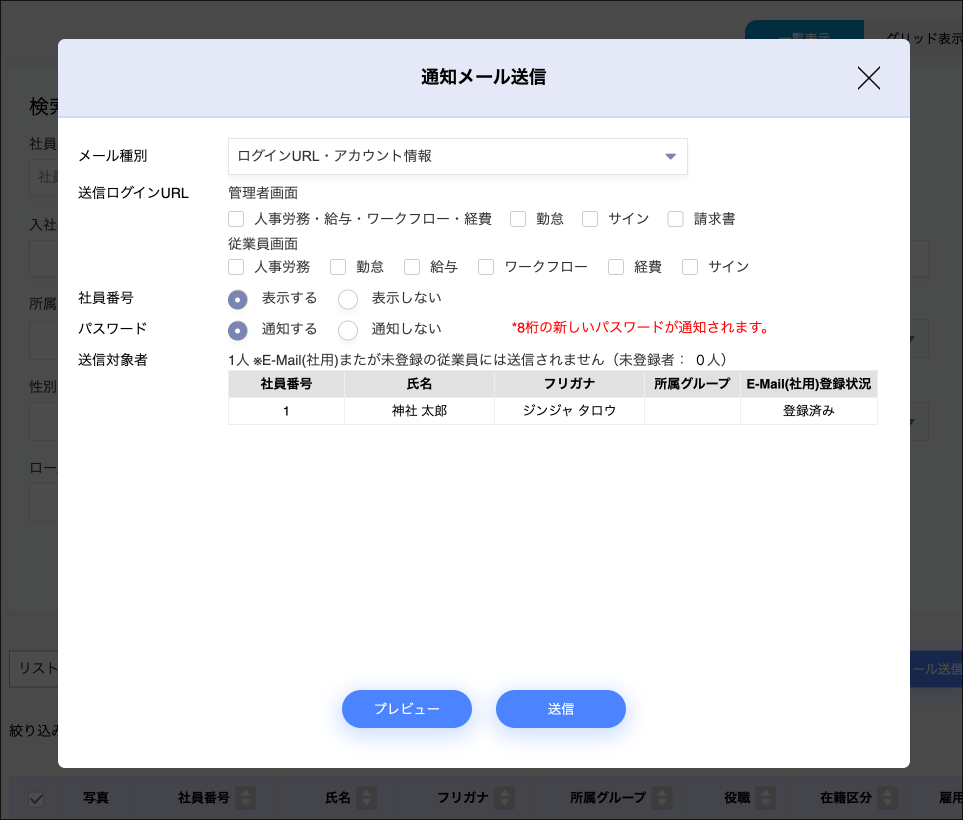Enable 従業員画面 勤怠 checkbox
The height and width of the screenshot is (820, 963).
click(x=338, y=267)
